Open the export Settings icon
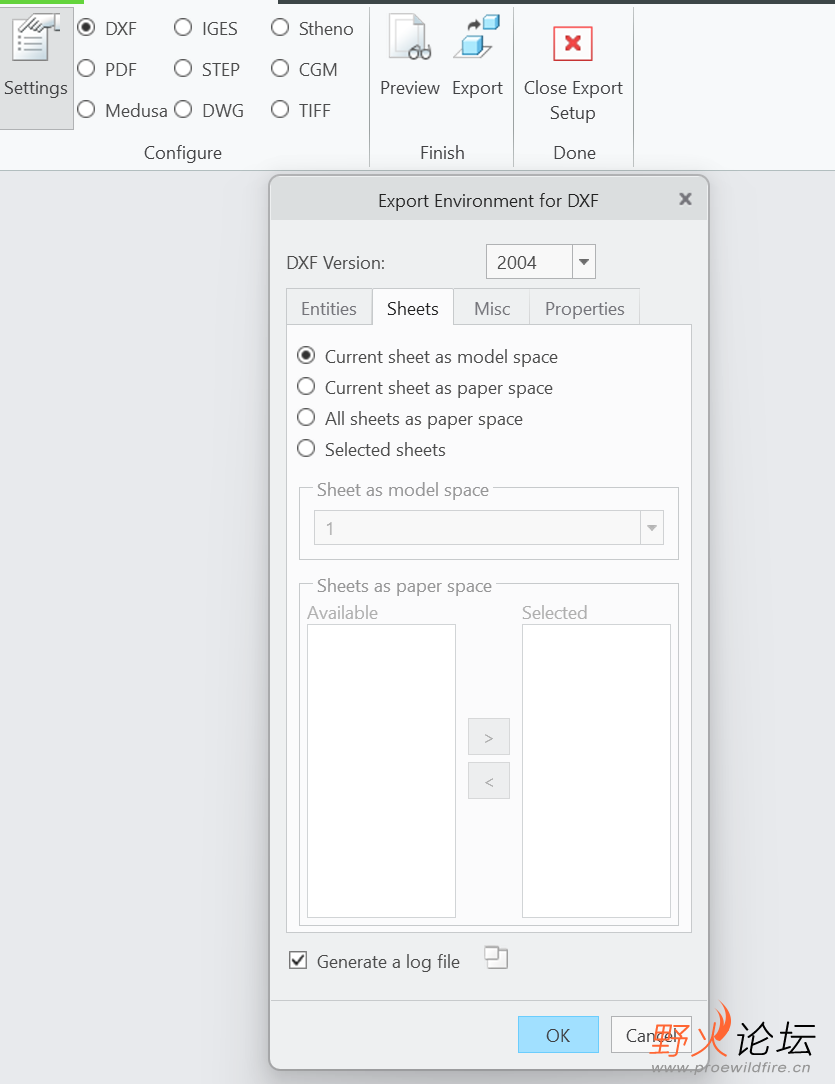 pos(35,40)
